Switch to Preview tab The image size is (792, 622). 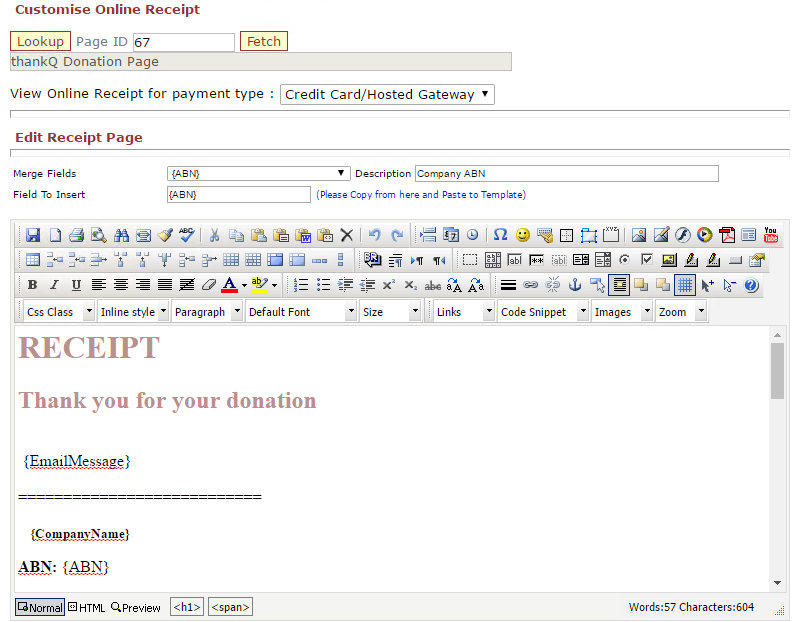(x=136, y=607)
